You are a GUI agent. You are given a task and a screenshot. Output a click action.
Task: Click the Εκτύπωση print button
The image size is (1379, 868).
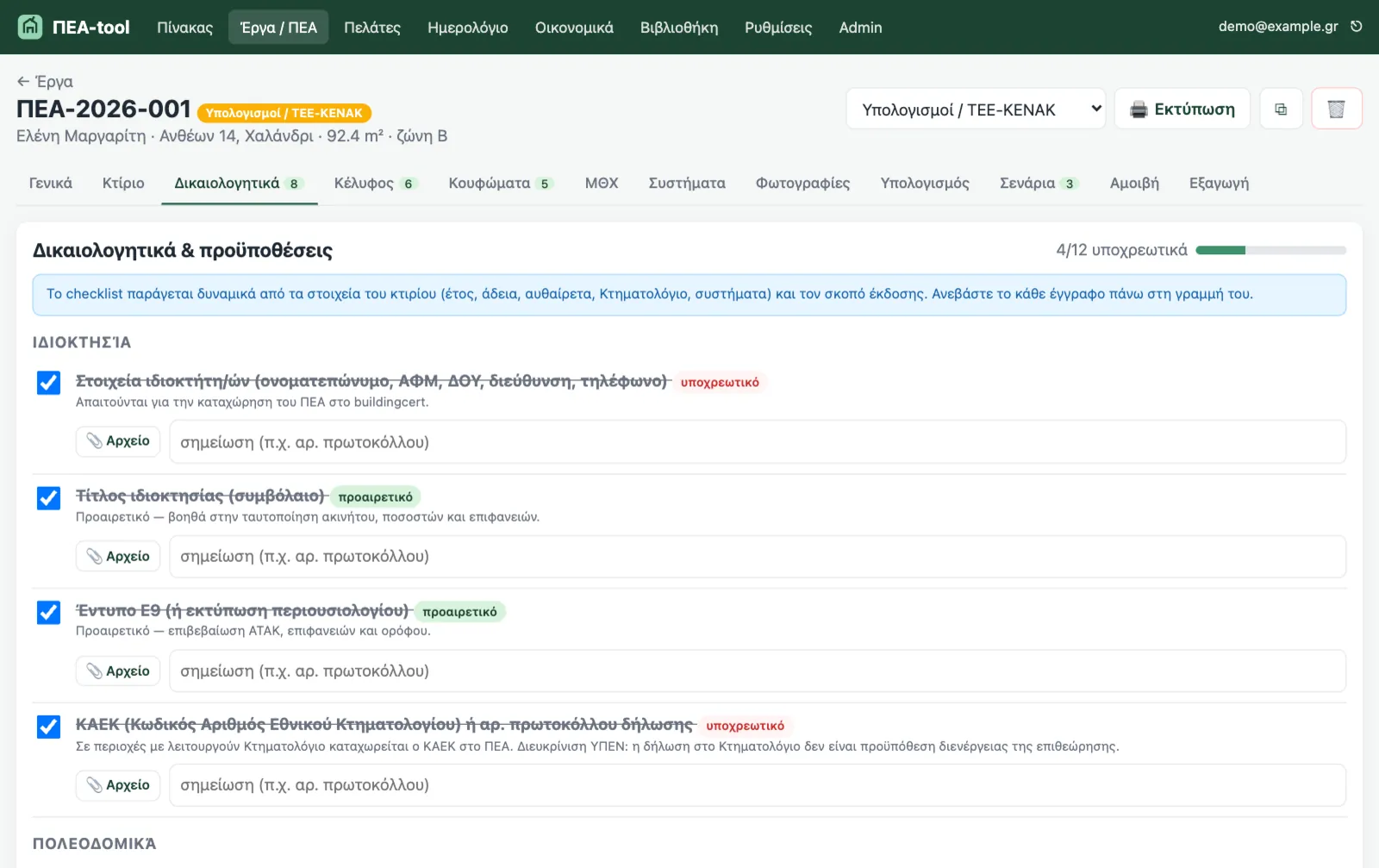coord(1182,109)
